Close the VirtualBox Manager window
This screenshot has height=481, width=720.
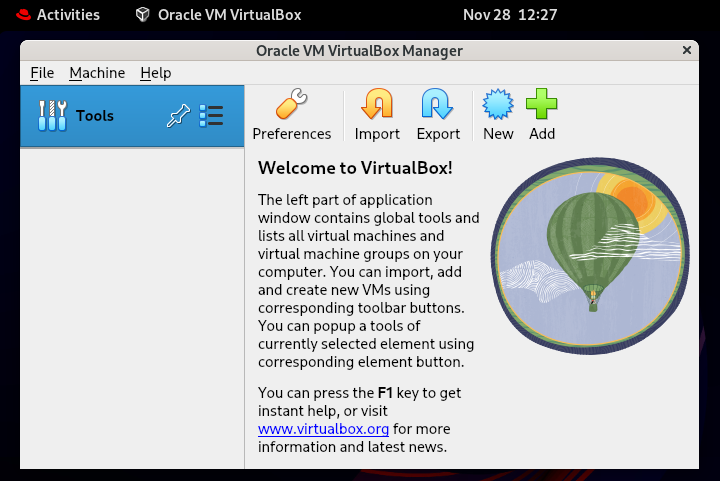(x=686, y=50)
